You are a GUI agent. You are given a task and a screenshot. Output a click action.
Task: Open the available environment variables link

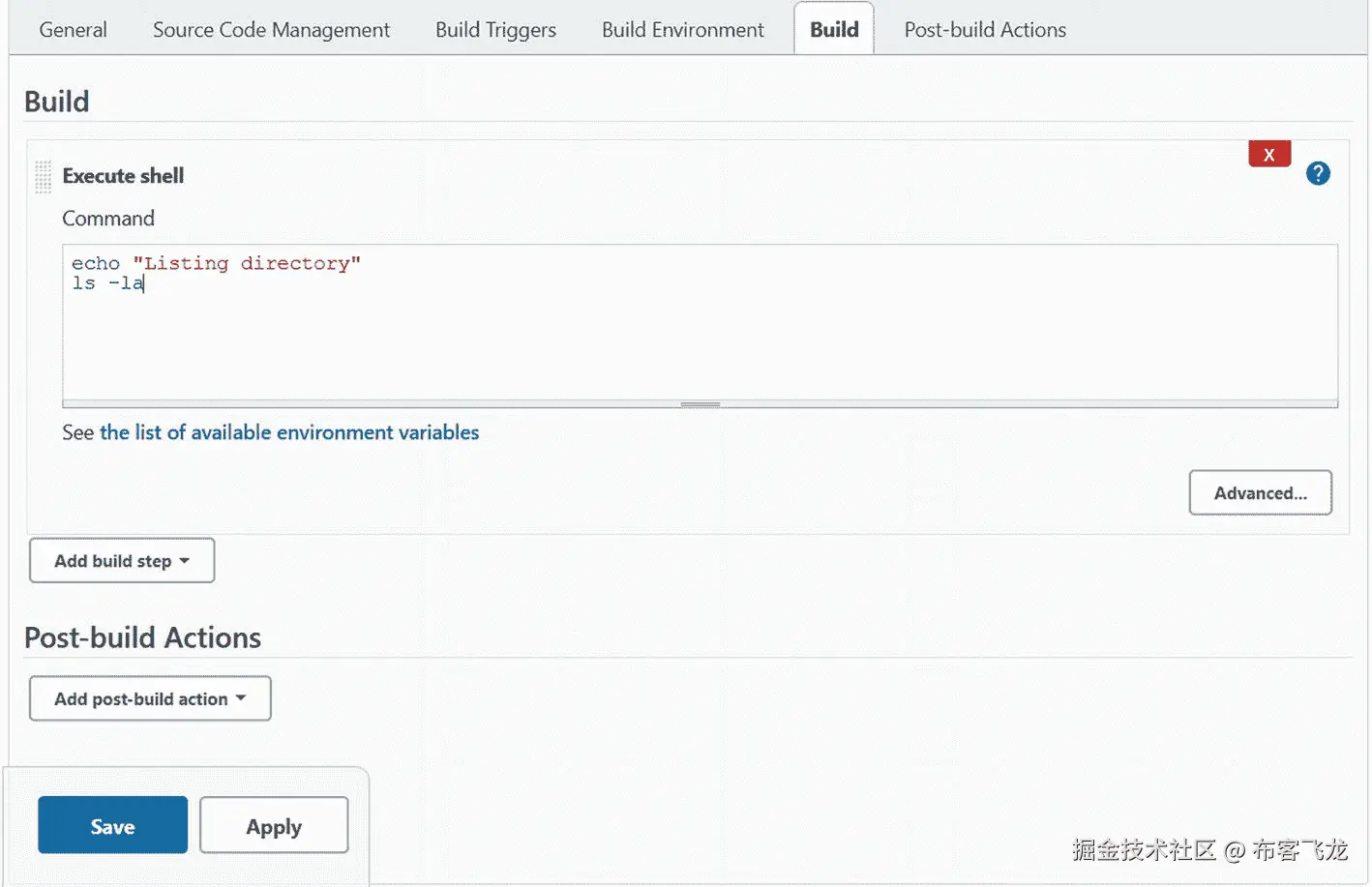click(x=289, y=432)
